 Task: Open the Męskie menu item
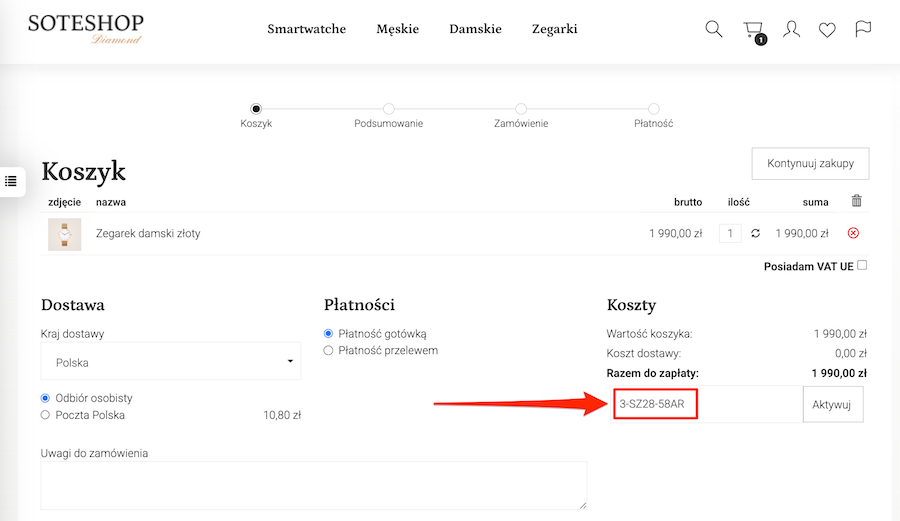[398, 29]
